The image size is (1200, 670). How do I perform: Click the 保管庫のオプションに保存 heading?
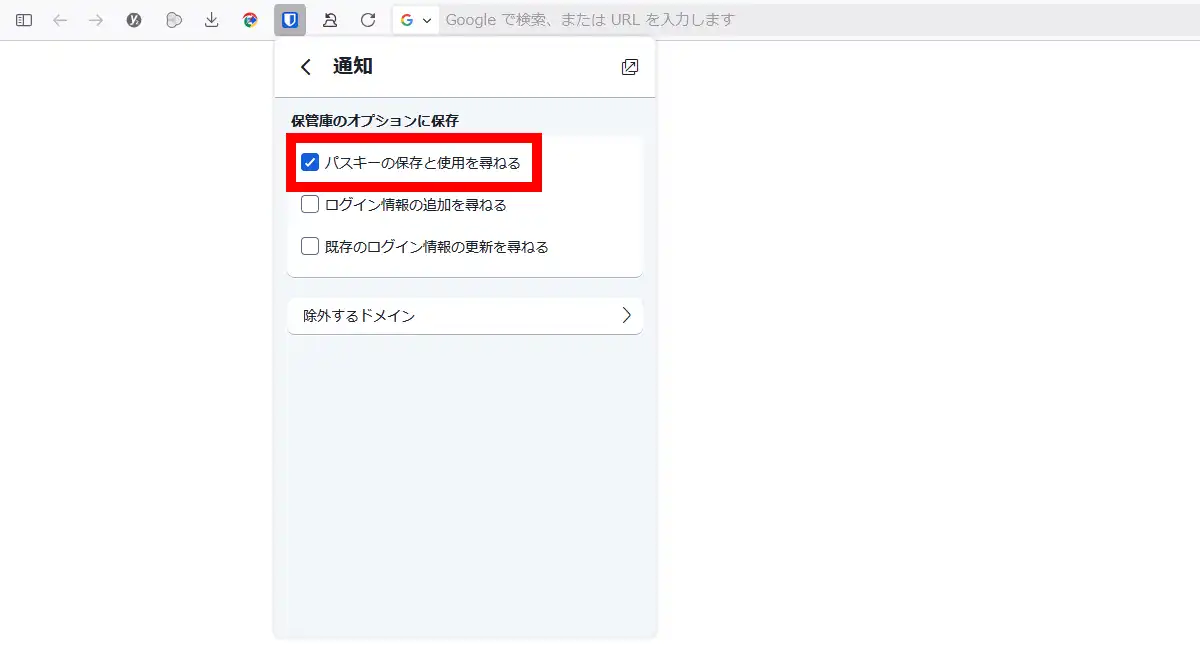pos(375,120)
